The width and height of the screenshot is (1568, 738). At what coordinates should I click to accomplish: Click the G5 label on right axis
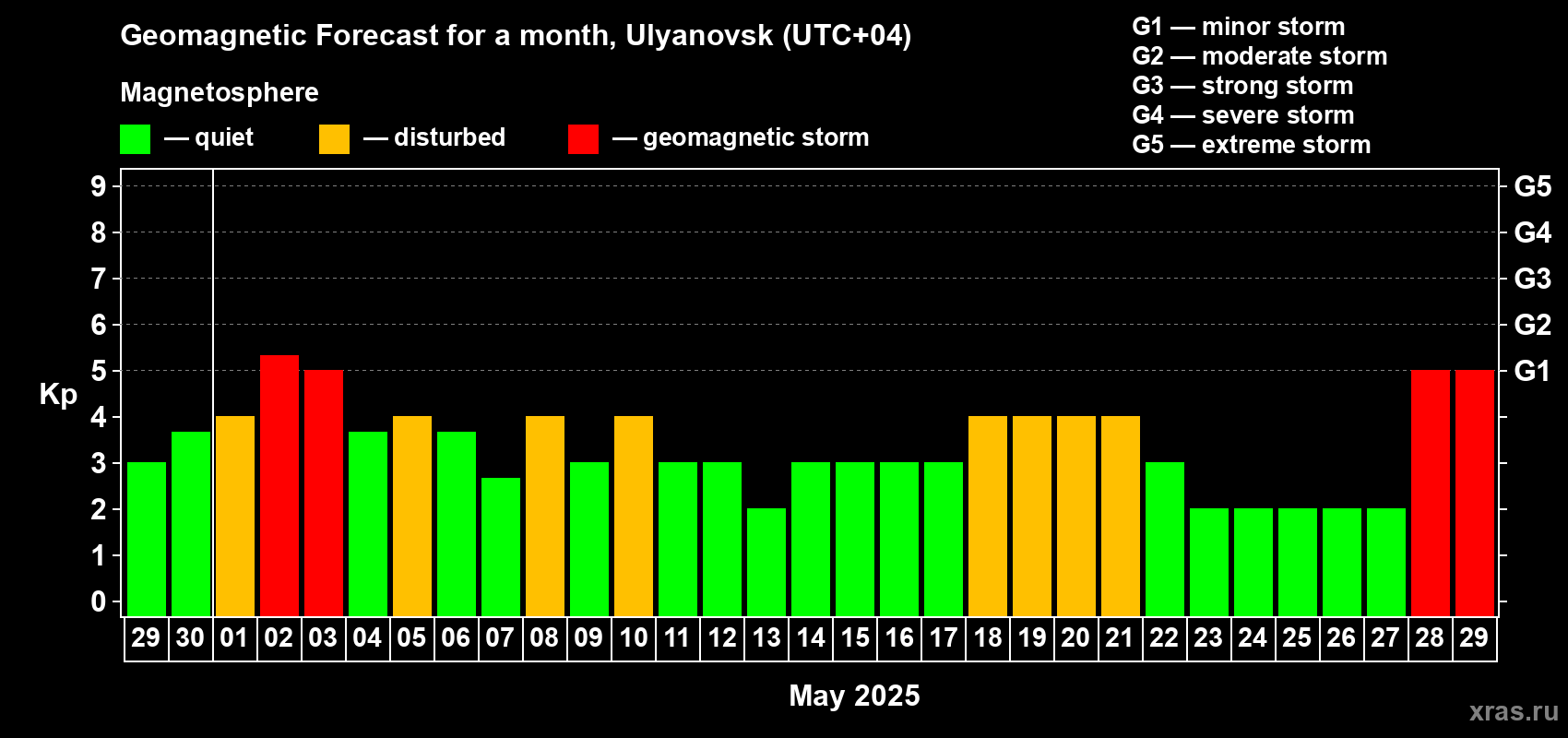(x=1532, y=186)
